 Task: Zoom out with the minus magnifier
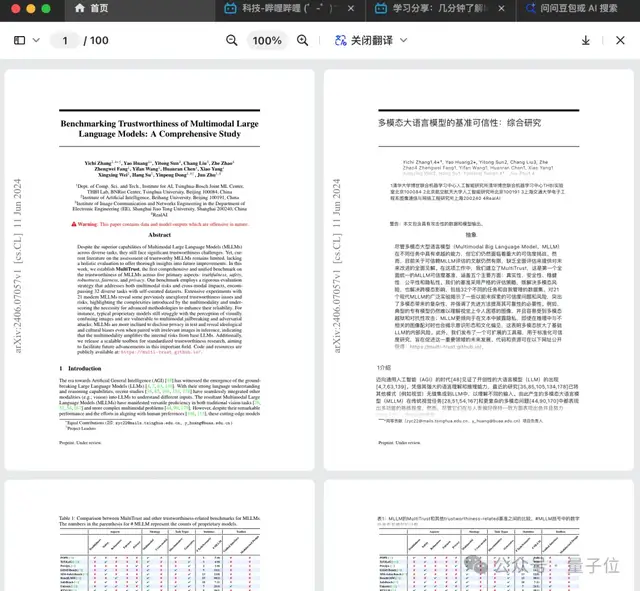232,40
